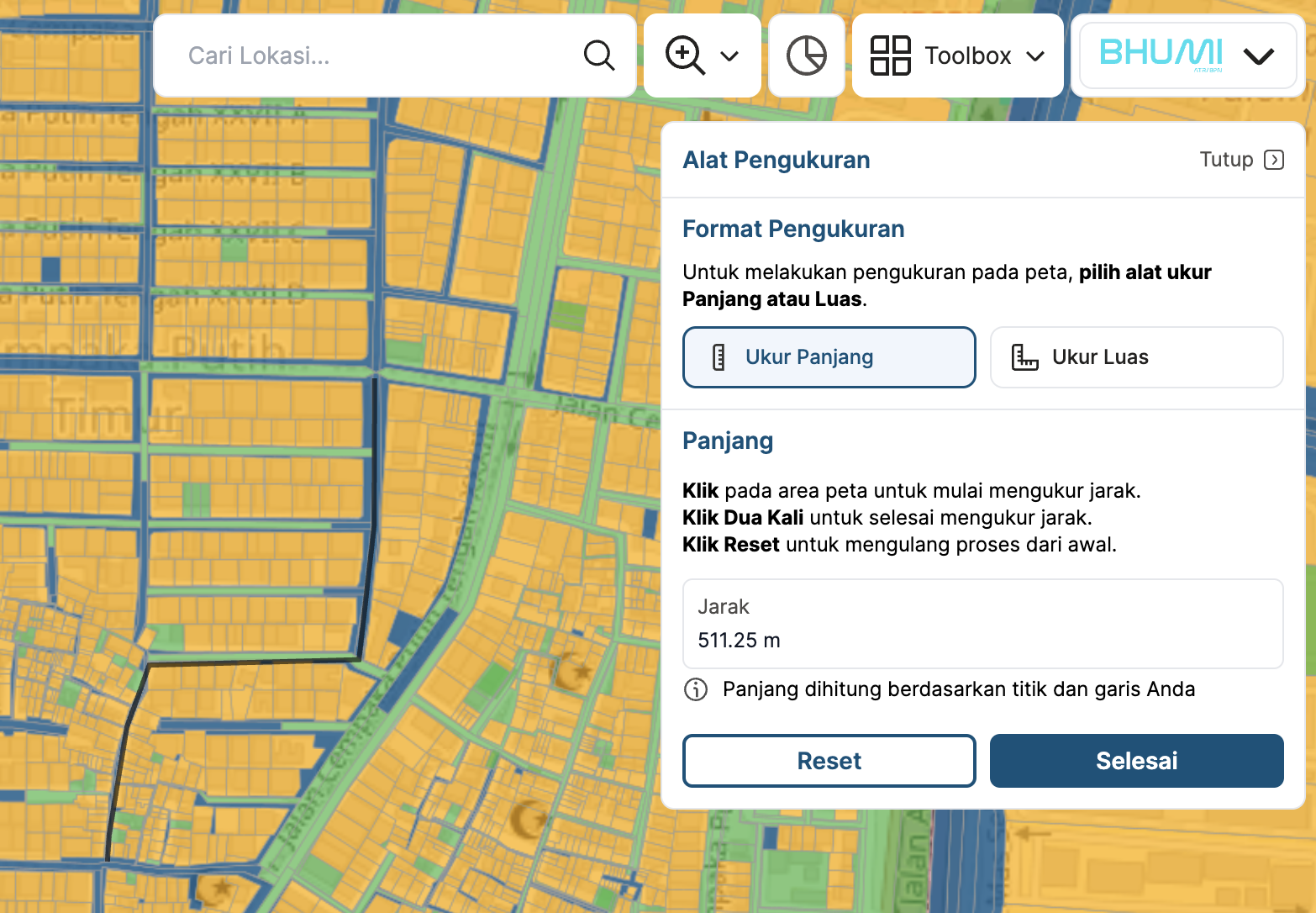This screenshot has height=913, width=1316.
Task: Click the Panjang section heading
Action: tap(728, 441)
